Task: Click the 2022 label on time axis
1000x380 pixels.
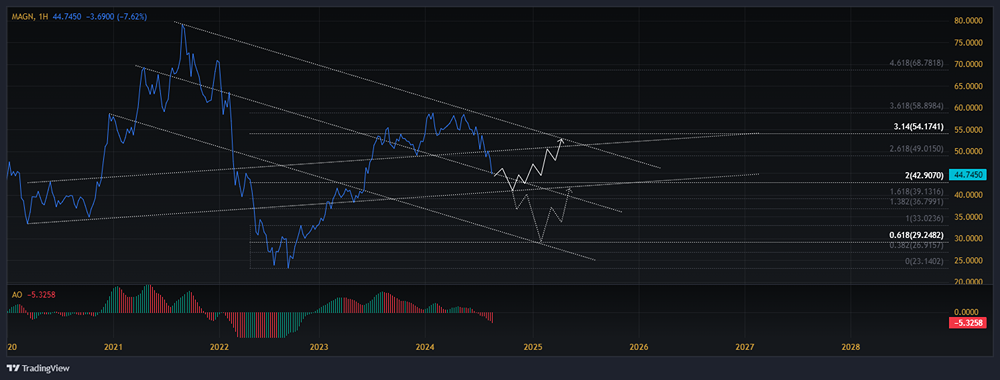Action: coord(219,347)
